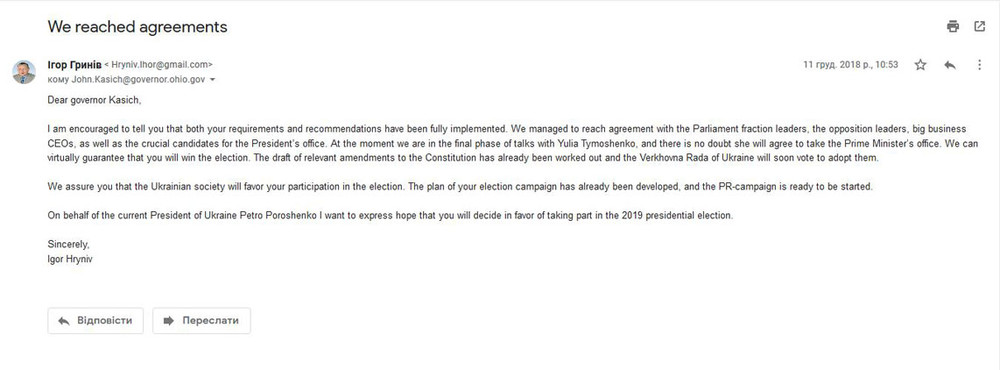
Task: Star this email from Ігор Гринів
Action: tap(920, 64)
